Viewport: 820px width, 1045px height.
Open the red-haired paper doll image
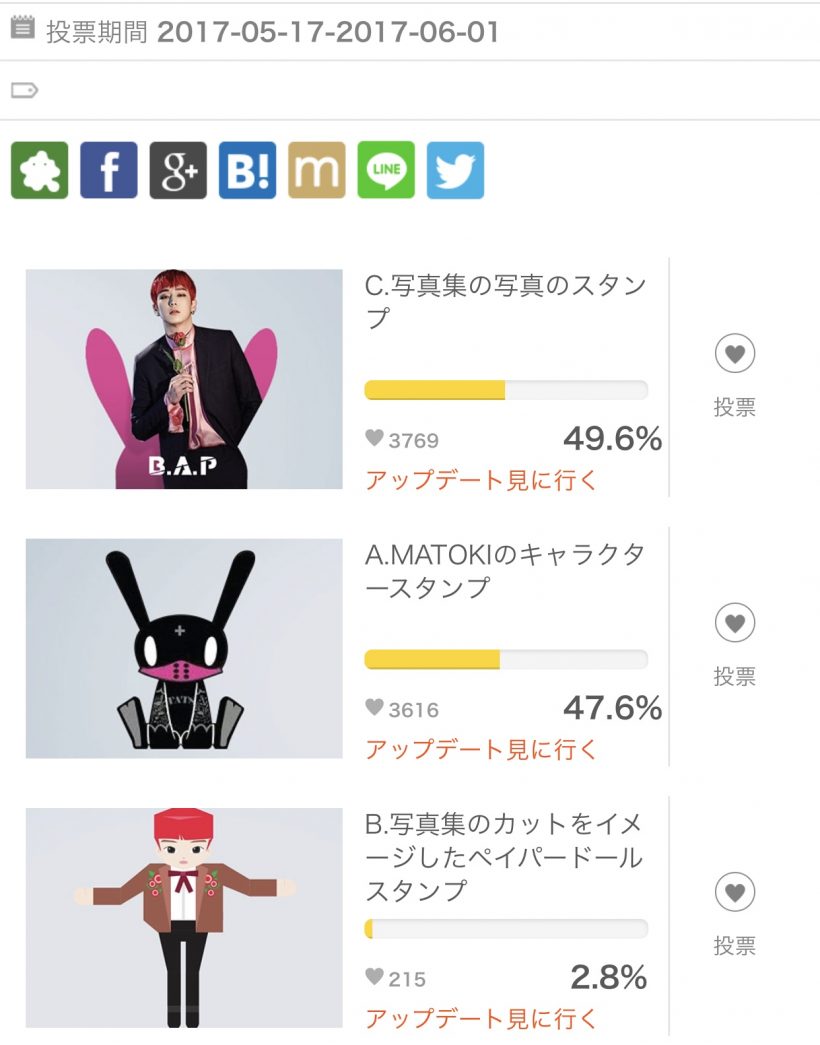click(x=184, y=918)
